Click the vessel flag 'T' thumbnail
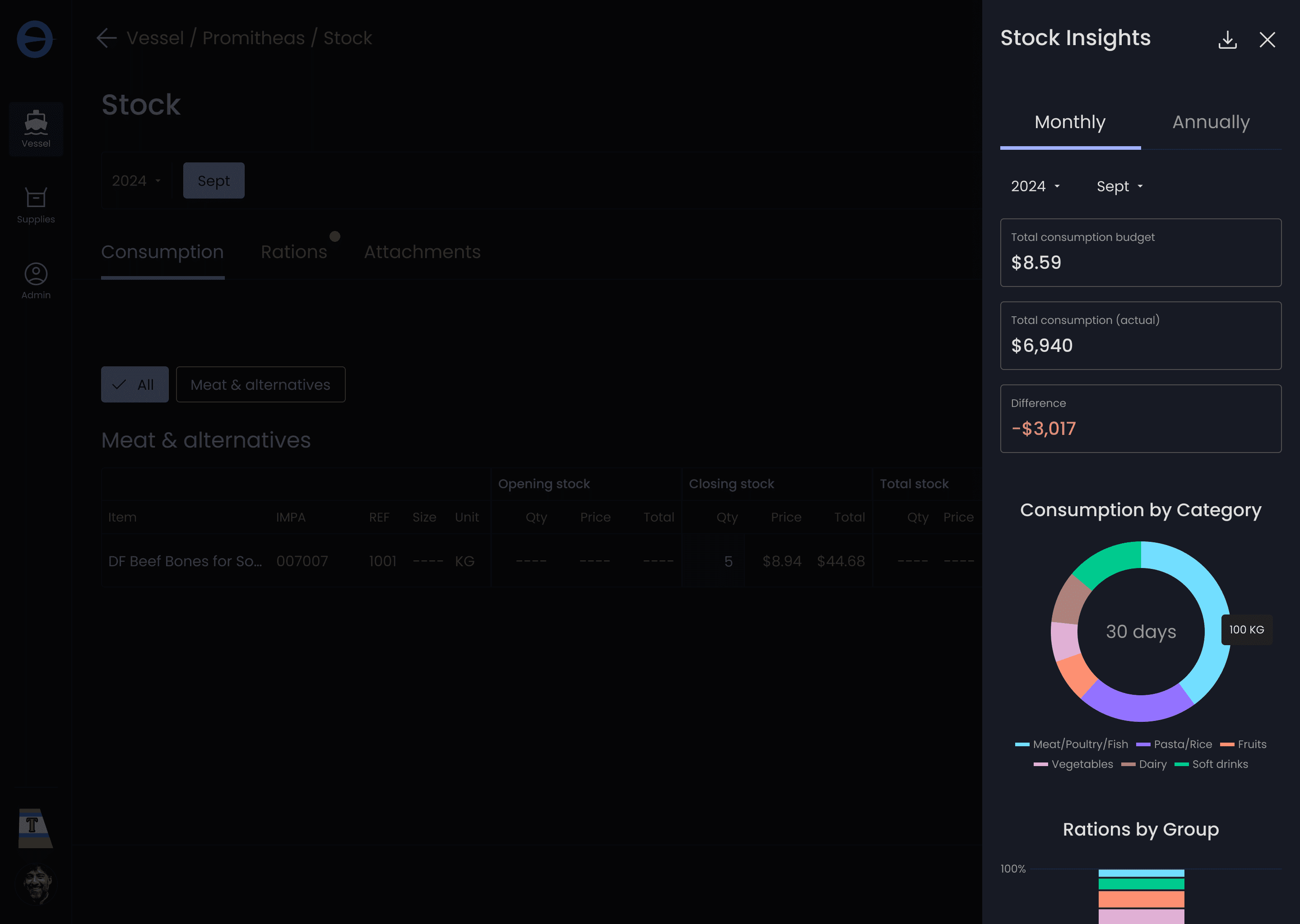Screen dimensions: 1300x924 (35, 828)
